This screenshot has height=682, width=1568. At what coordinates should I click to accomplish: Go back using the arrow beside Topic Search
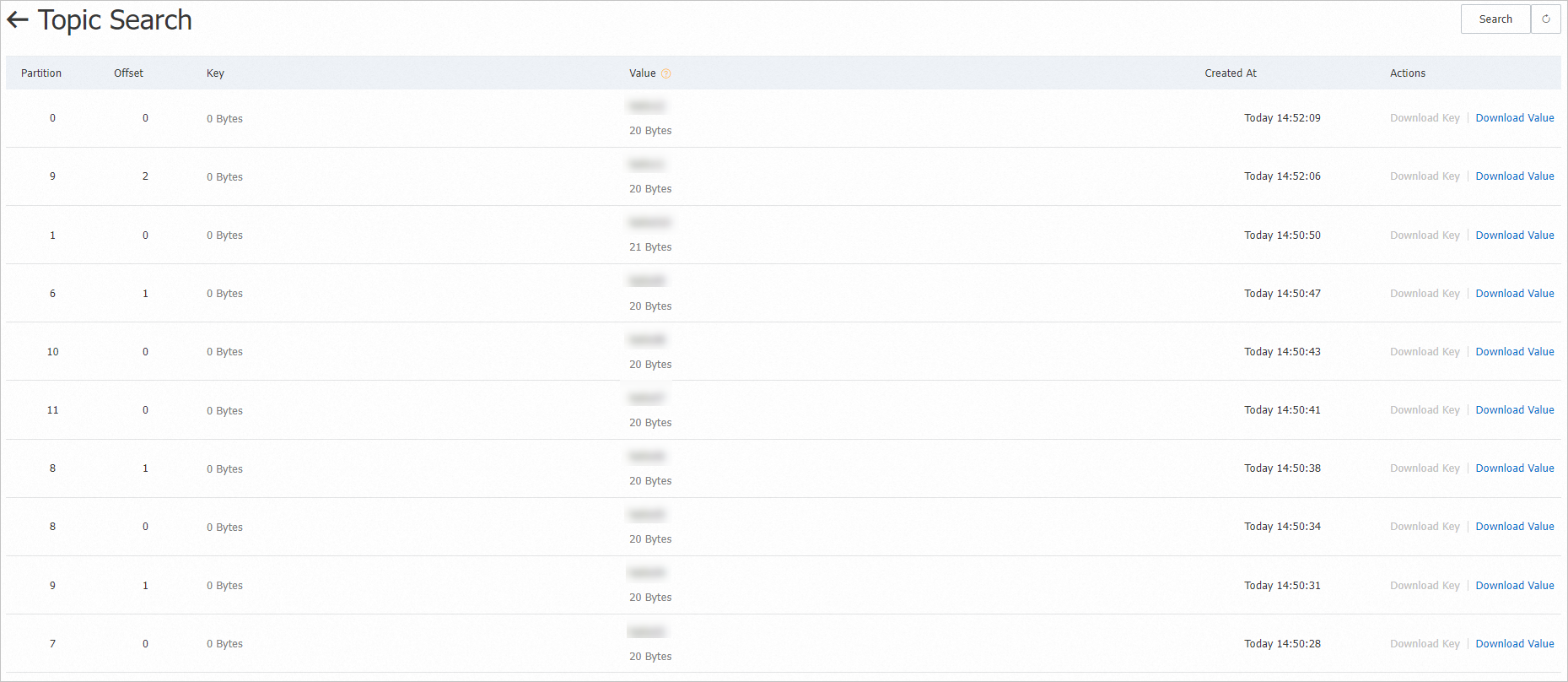18,19
